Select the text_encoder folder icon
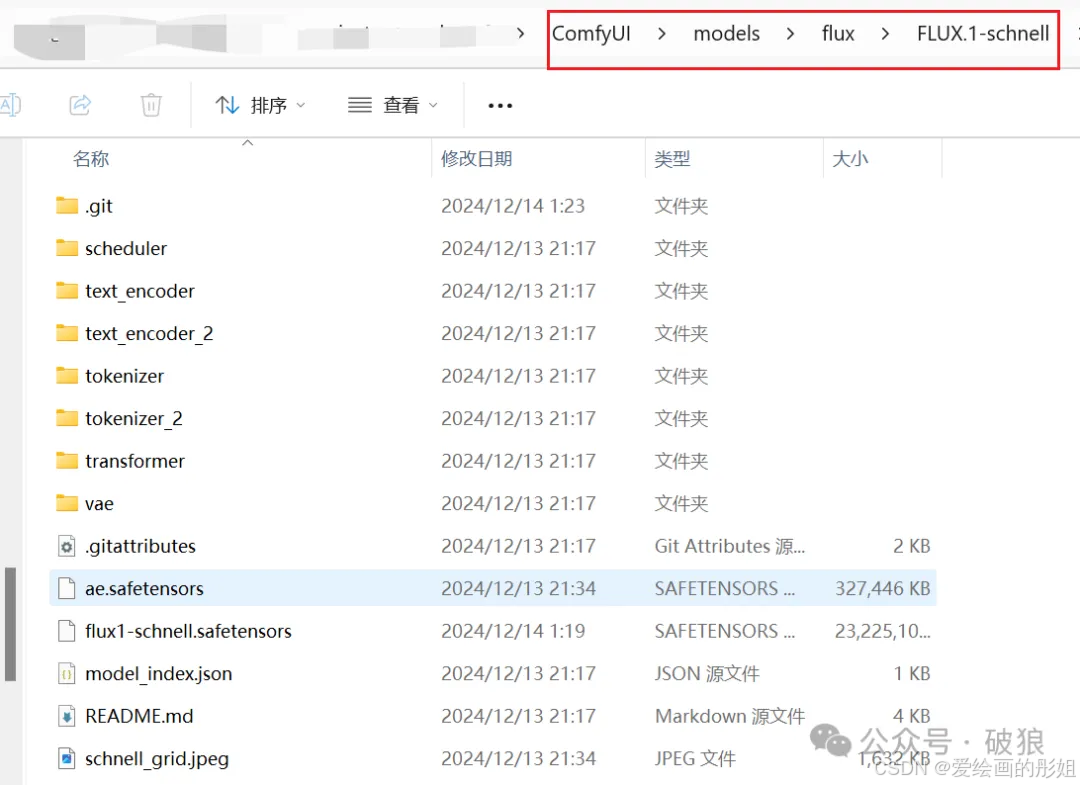1080x785 pixels. point(67,291)
